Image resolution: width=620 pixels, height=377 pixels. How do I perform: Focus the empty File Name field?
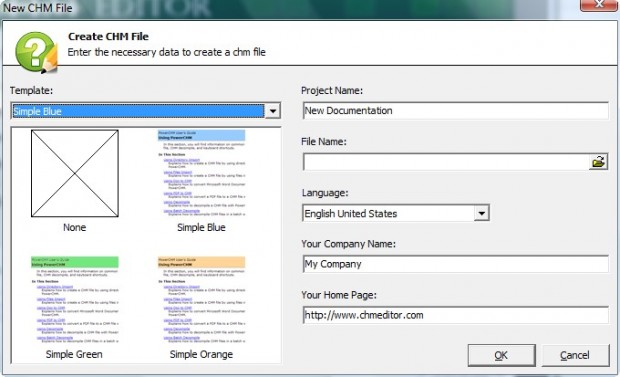pyautogui.click(x=446, y=162)
